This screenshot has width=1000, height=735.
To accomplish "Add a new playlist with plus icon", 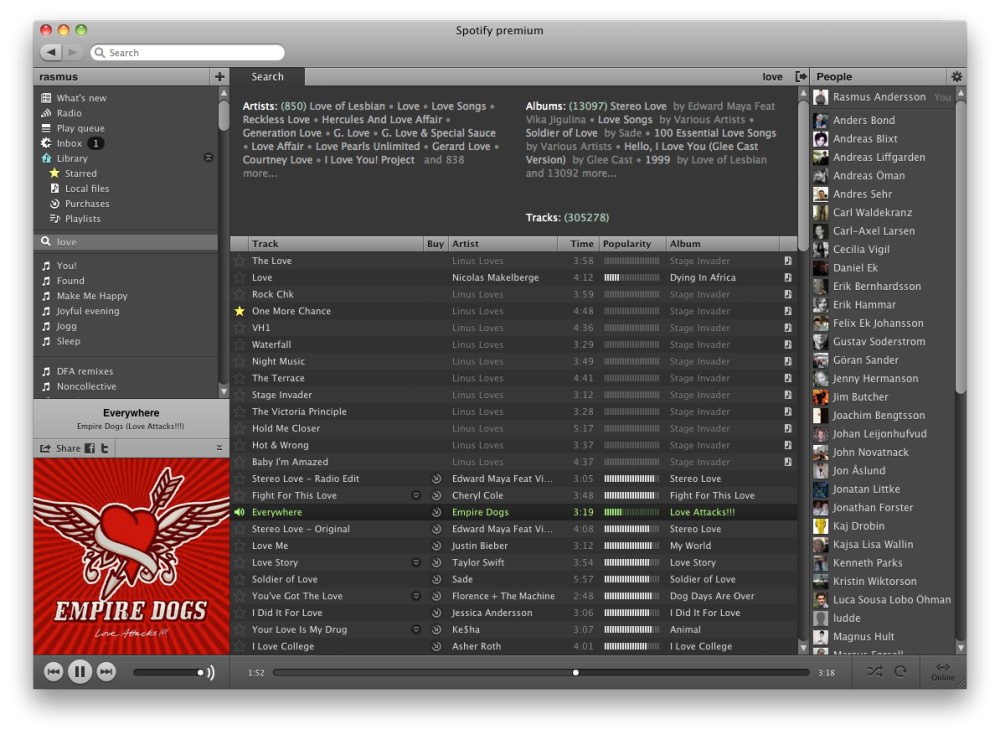I will pos(219,77).
